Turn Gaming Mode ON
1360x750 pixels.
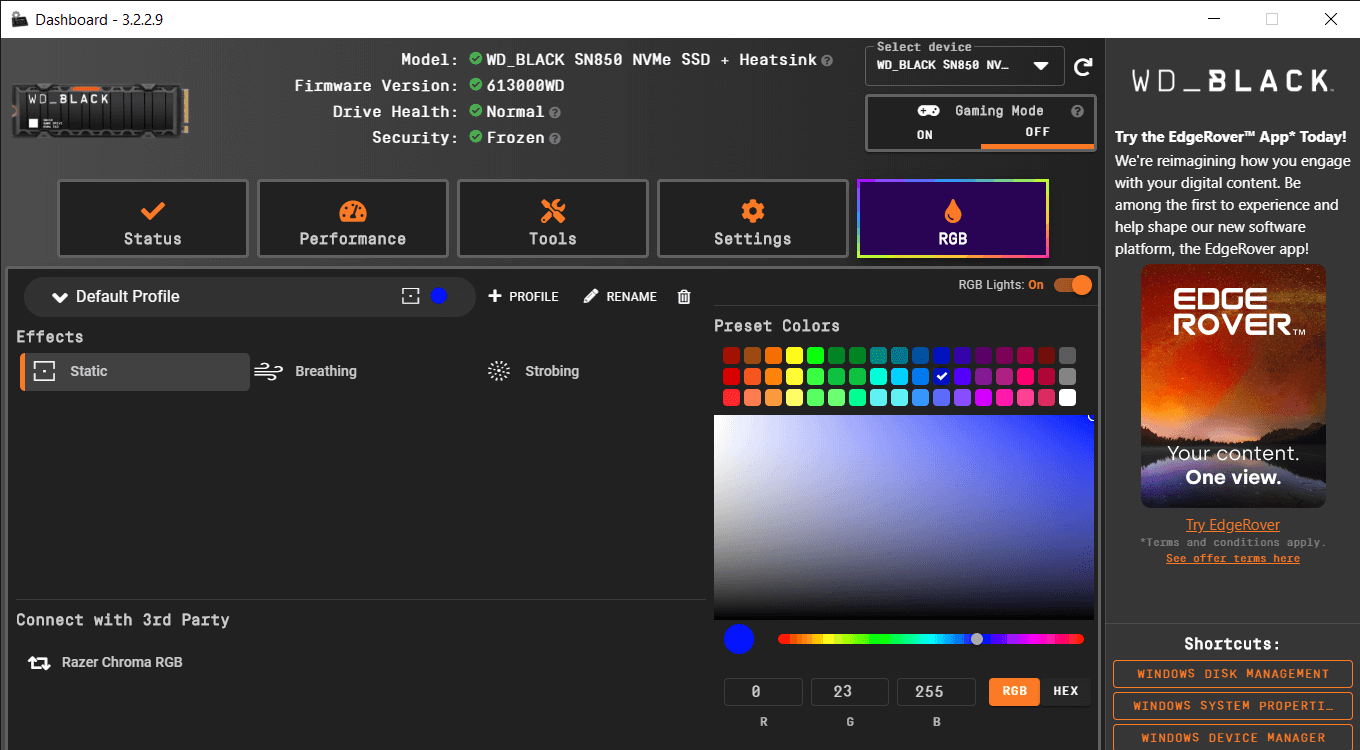tap(925, 134)
